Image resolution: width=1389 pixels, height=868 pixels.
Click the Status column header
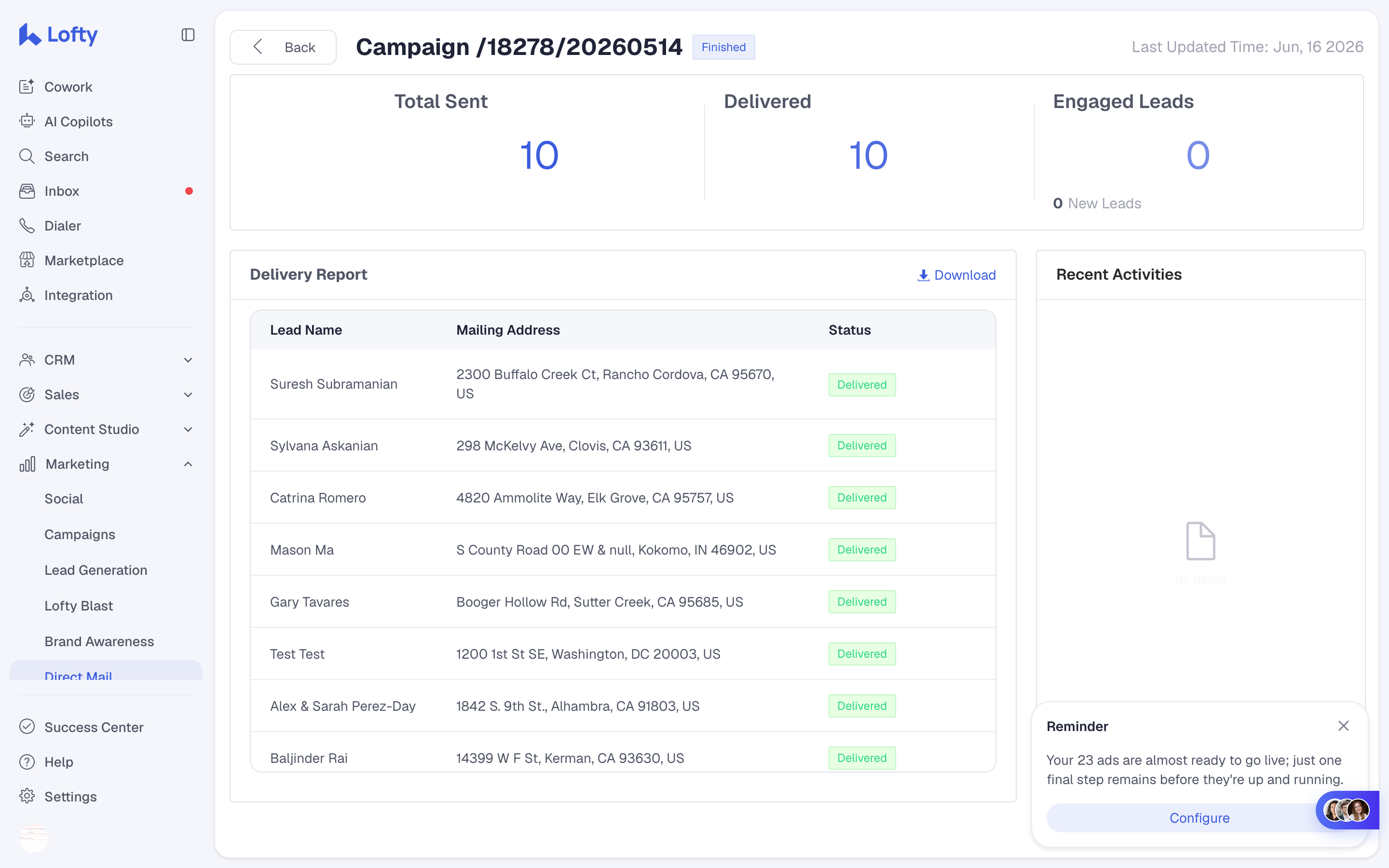point(849,330)
